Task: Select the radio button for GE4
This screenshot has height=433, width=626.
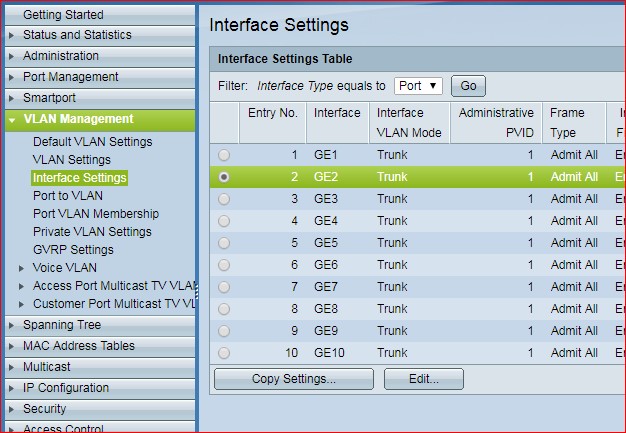Action: coord(224,221)
